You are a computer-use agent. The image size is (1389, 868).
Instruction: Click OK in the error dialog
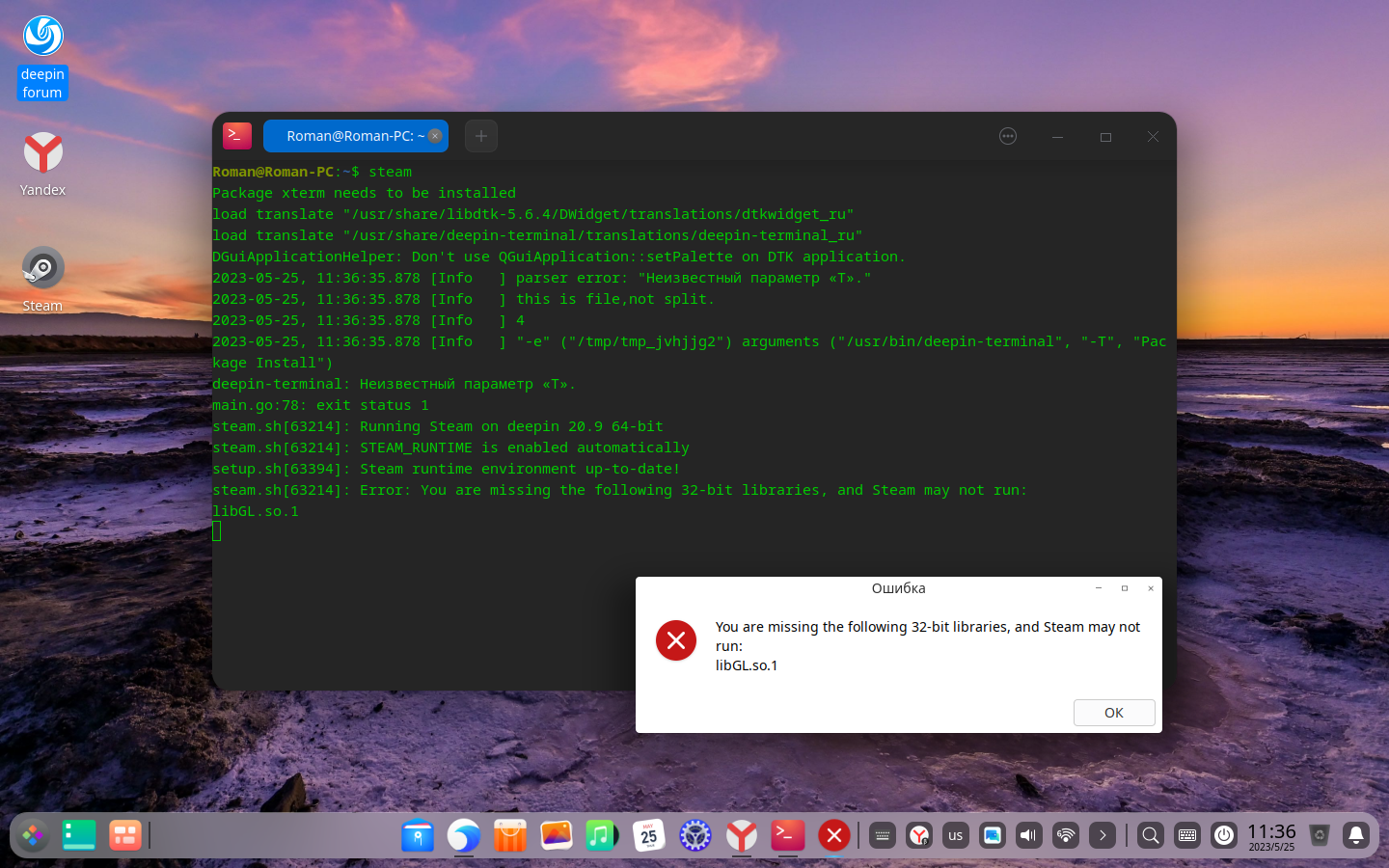(1114, 713)
